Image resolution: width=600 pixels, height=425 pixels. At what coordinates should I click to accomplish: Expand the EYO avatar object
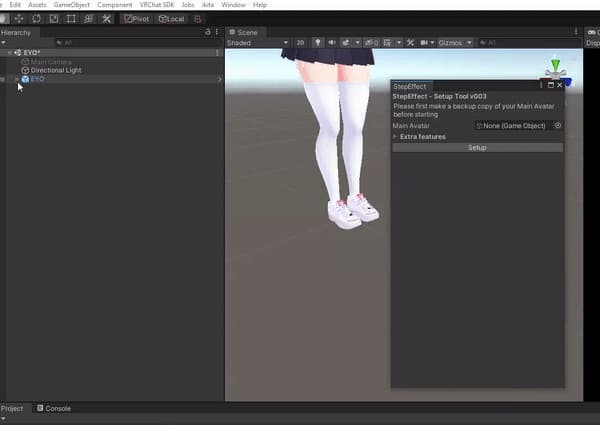16,79
